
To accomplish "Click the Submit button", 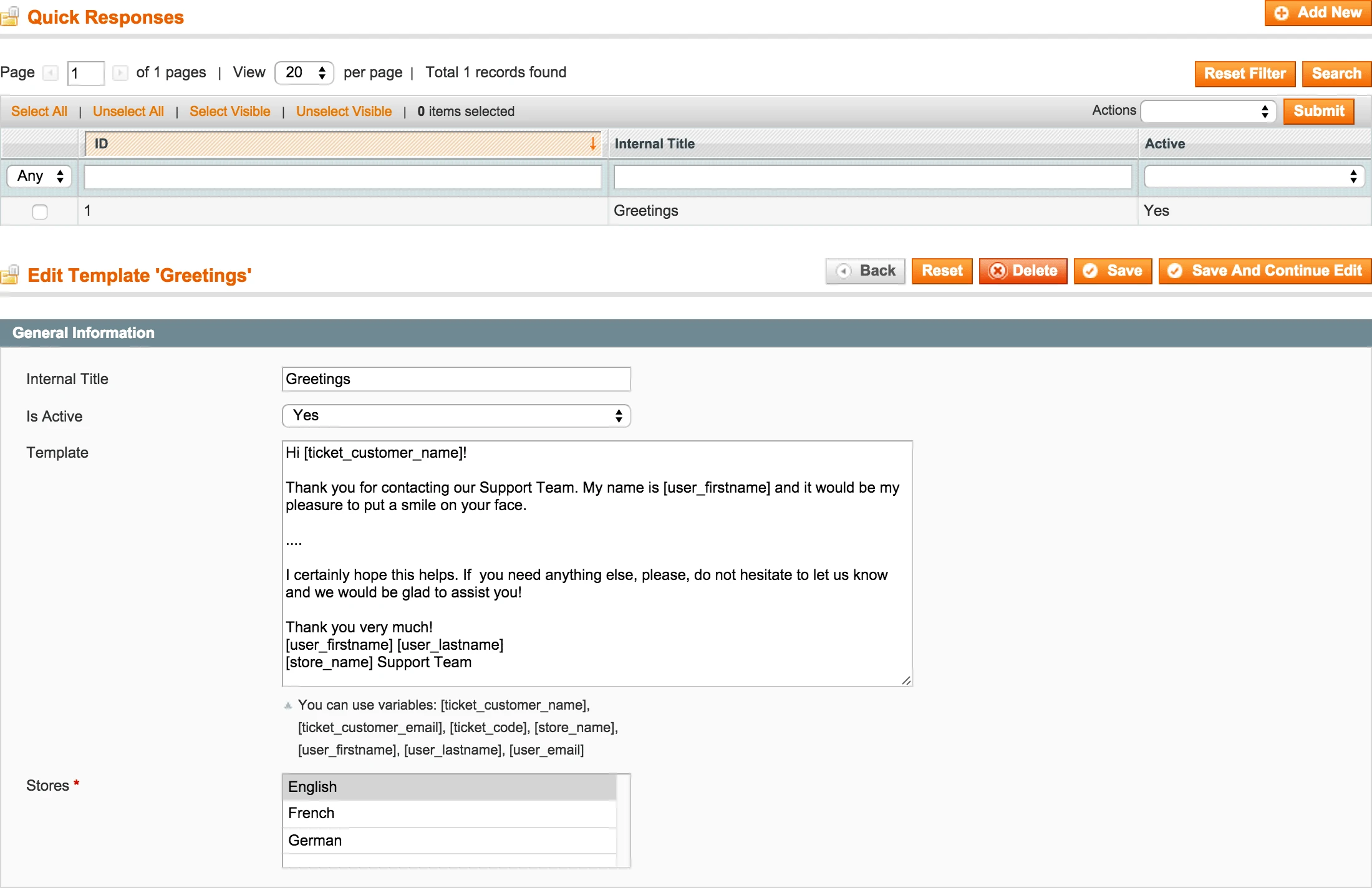I will coord(1318,111).
